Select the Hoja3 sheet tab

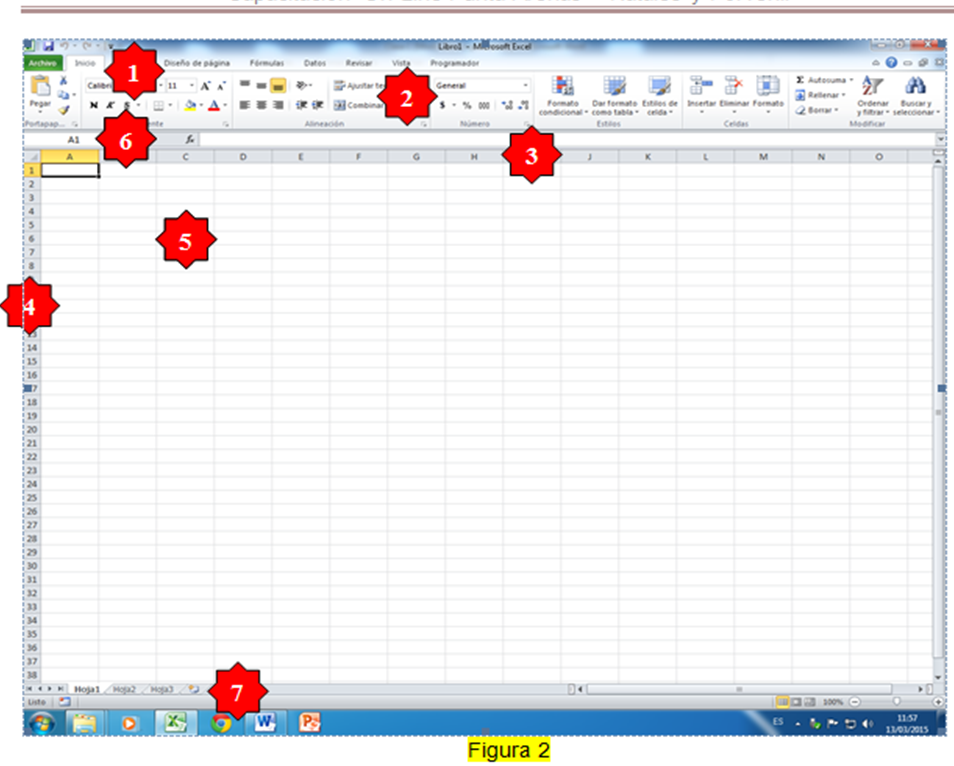coord(161,689)
